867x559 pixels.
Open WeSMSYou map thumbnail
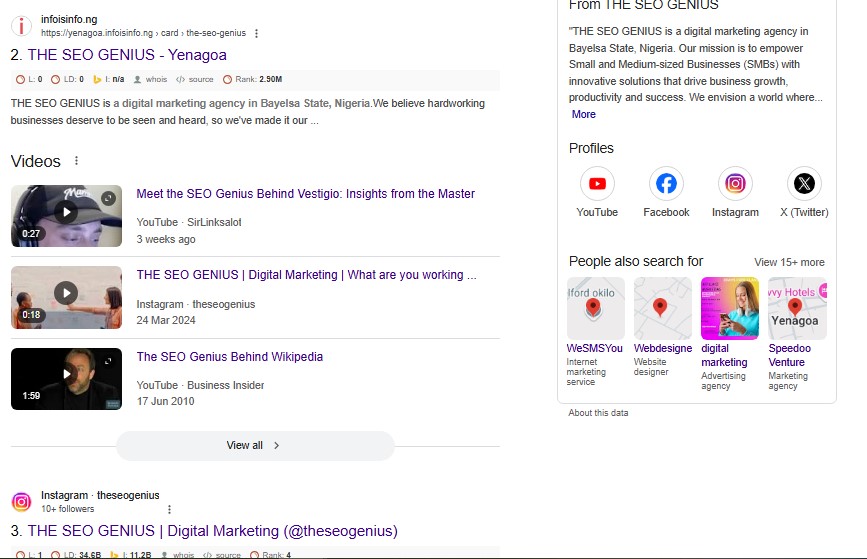pos(596,308)
